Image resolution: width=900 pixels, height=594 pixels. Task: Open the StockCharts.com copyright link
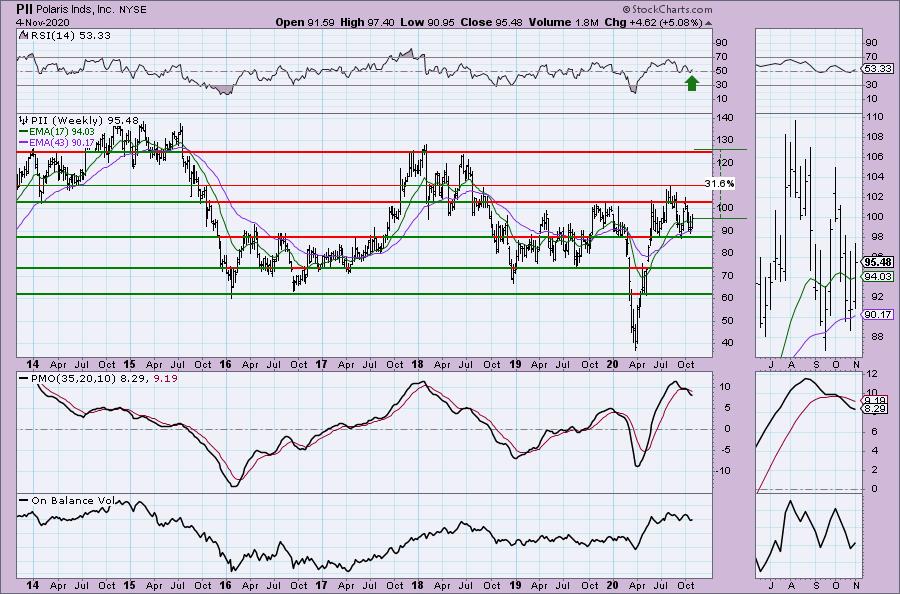(667, 10)
